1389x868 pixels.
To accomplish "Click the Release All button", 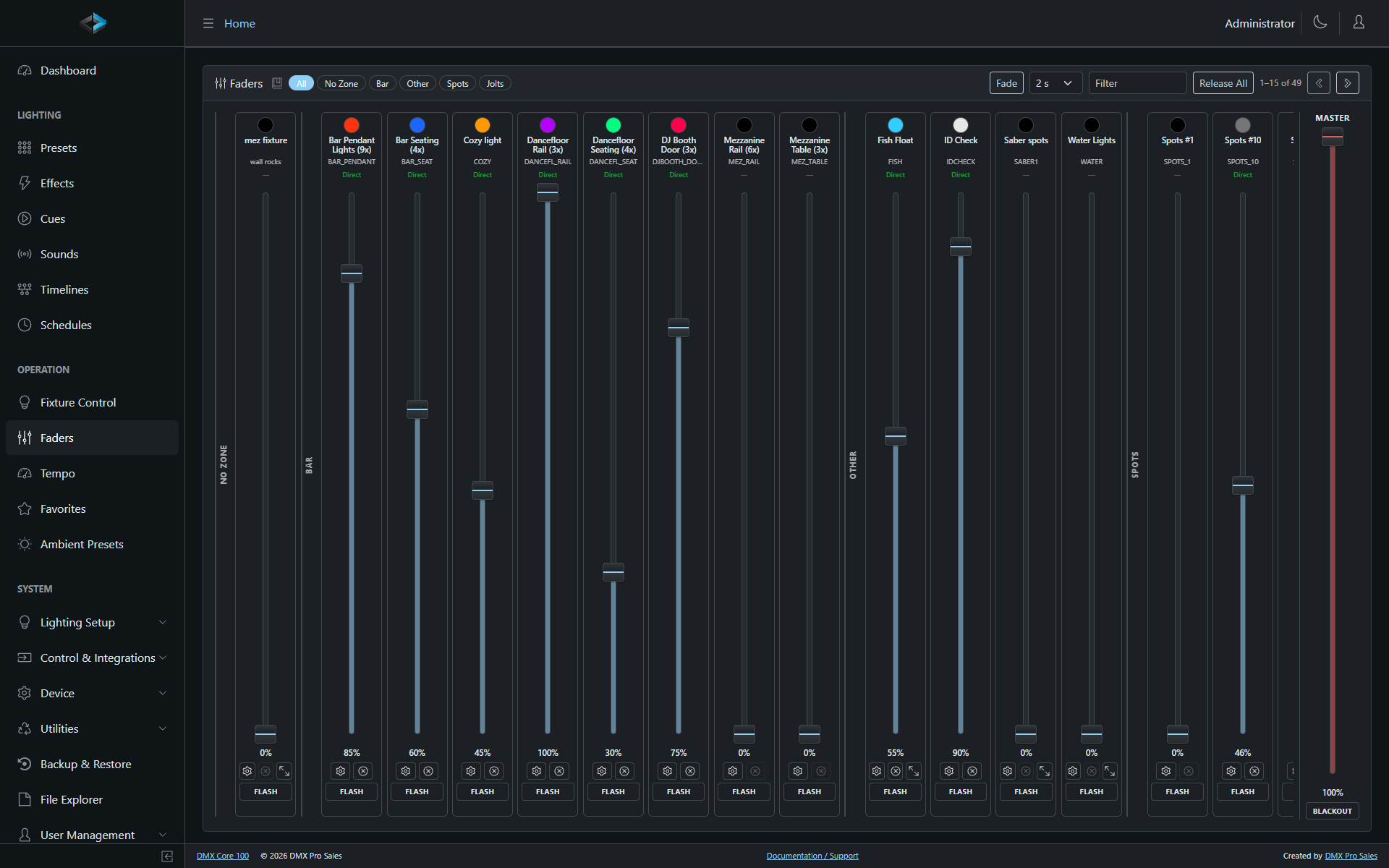I will click(x=1223, y=83).
